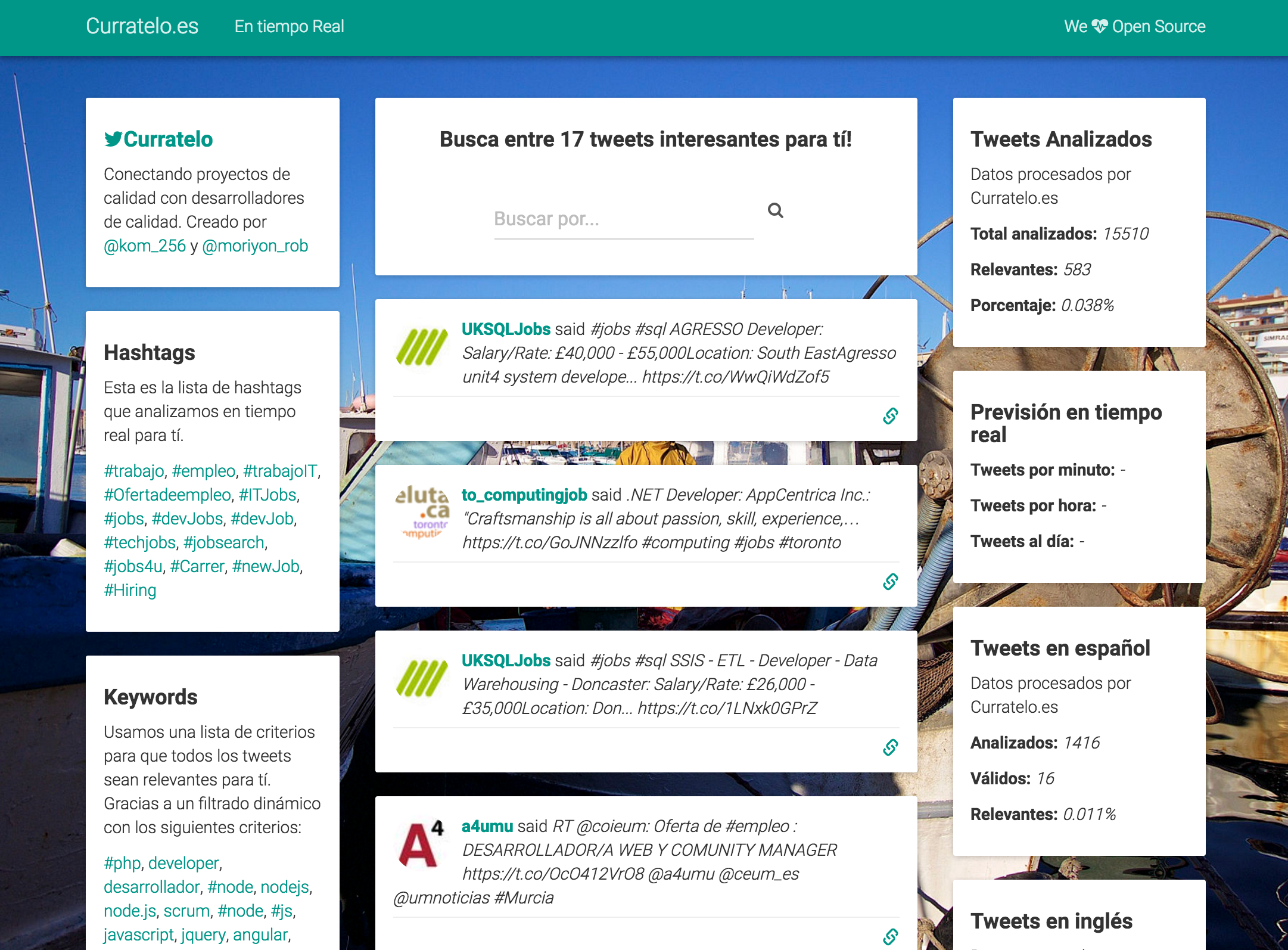
Task: Open link icon of a4umu tweet
Action: click(890, 937)
